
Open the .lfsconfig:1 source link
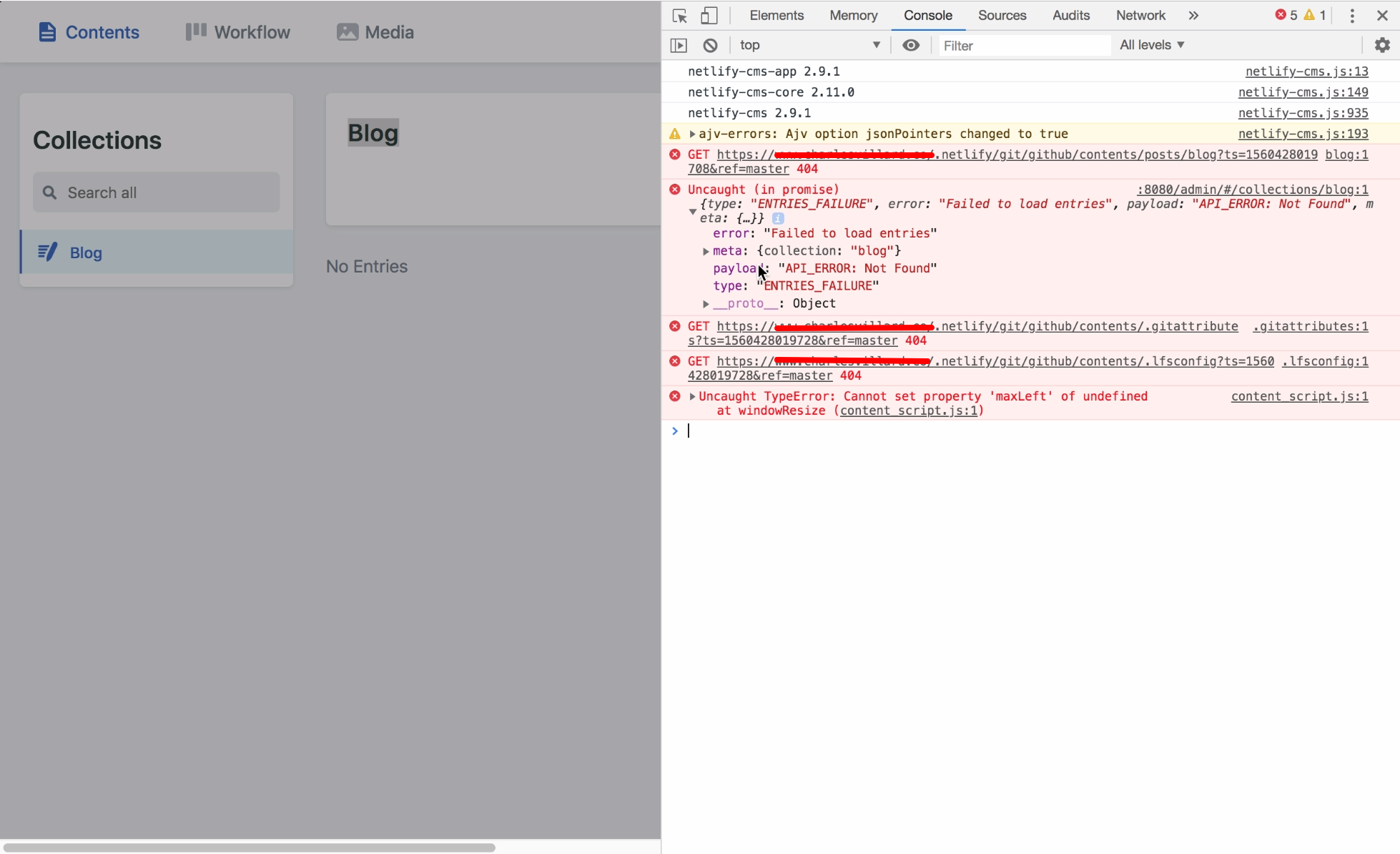pos(1324,361)
